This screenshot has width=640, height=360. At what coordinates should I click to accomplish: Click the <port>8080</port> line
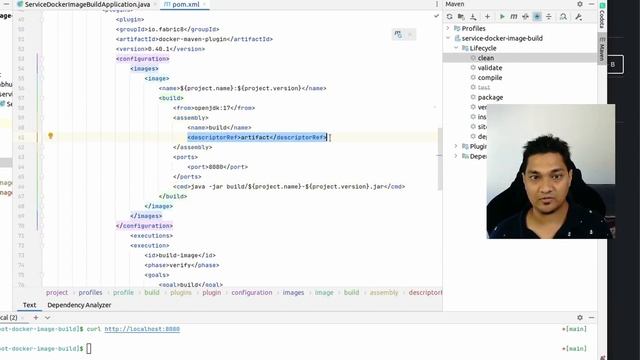click(218, 167)
